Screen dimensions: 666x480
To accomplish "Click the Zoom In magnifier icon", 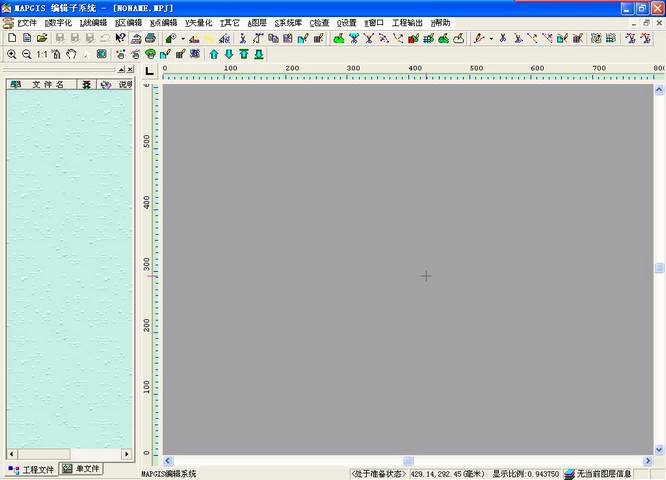I will [12, 54].
